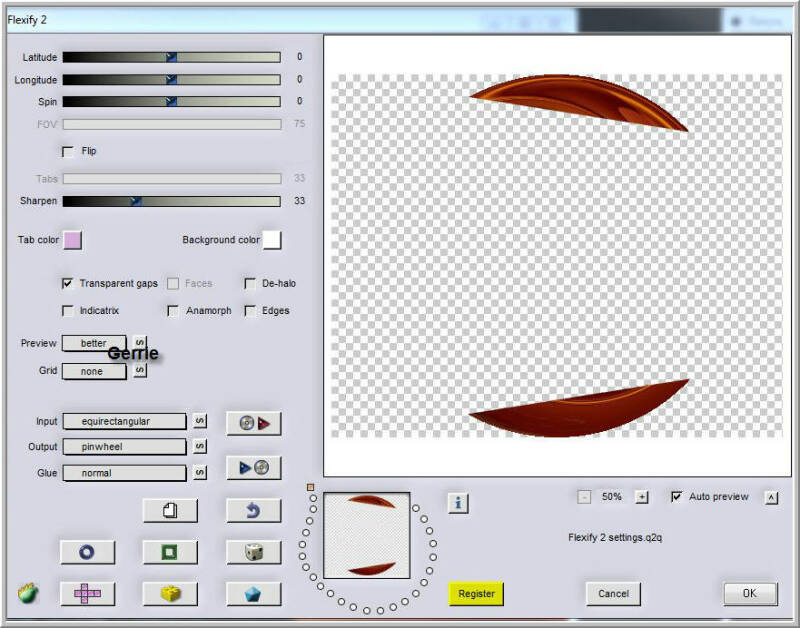Click the 50% zoom value
Image resolution: width=800 pixels, height=628 pixels.
pyautogui.click(x=612, y=496)
